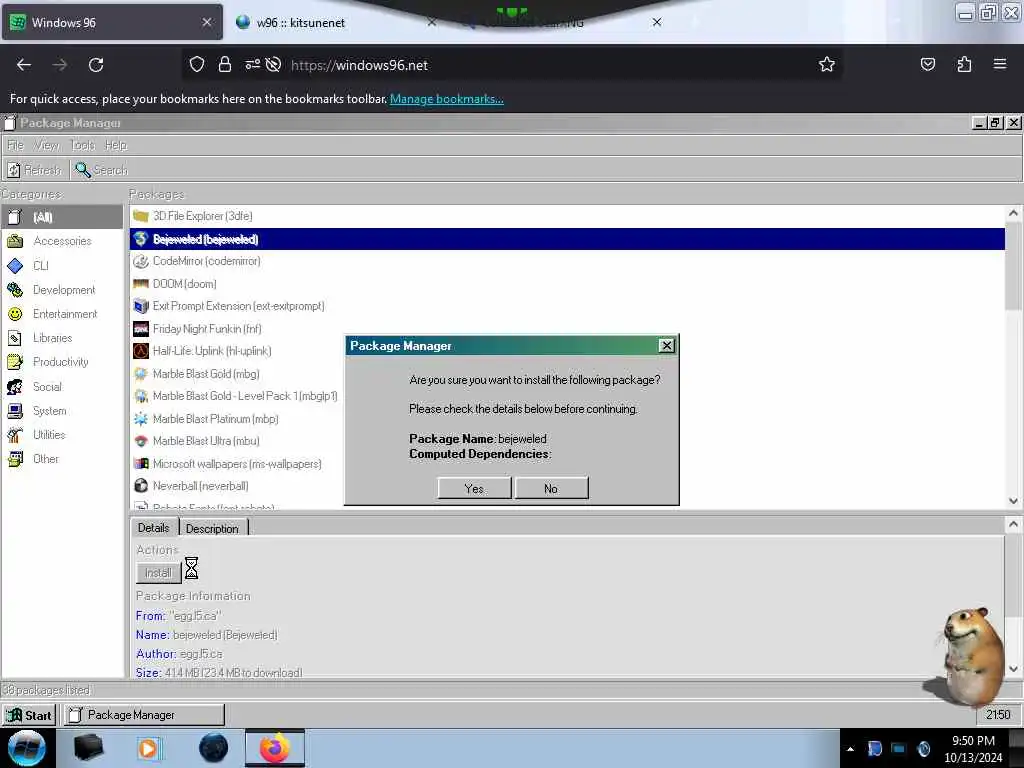
Task: Select Marble Blast Ultra package icon
Action: click(x=141, y=441)
